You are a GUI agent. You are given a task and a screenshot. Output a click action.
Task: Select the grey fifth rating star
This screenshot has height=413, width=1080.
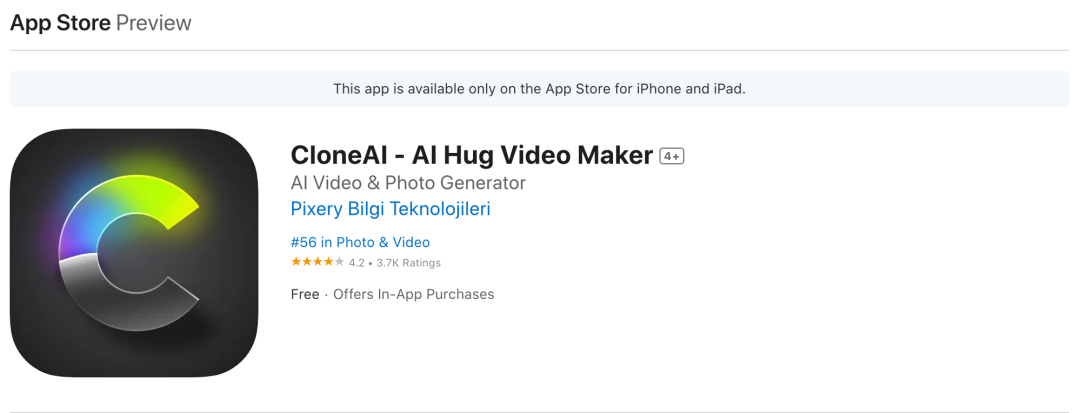tap(339, 262)
